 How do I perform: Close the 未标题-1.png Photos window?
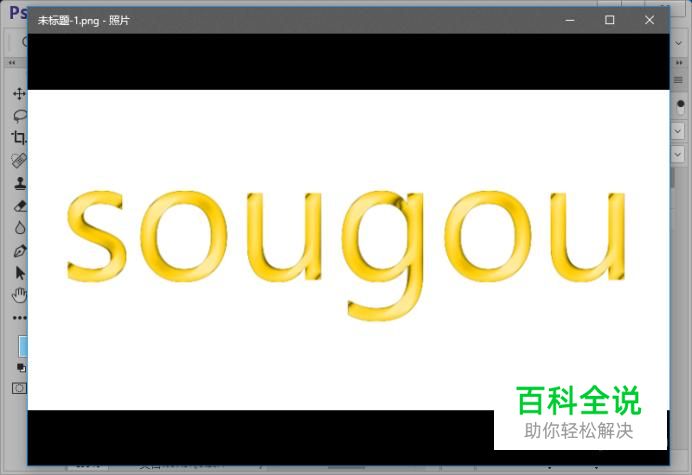point(649,20)
